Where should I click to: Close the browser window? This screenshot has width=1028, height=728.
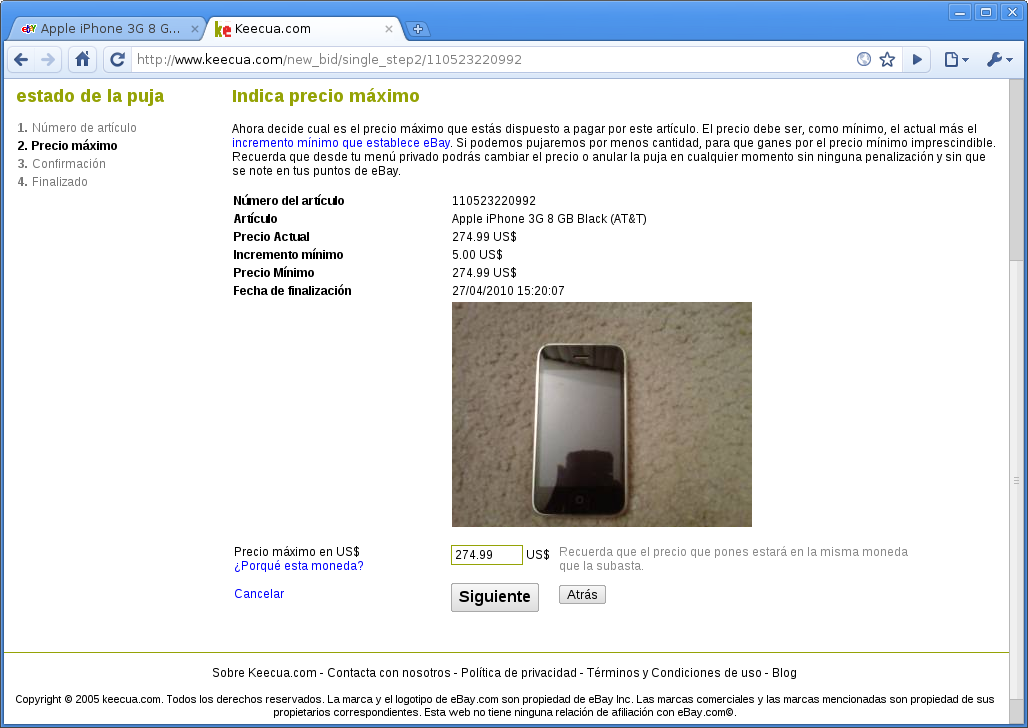[x=1012, y=12]
